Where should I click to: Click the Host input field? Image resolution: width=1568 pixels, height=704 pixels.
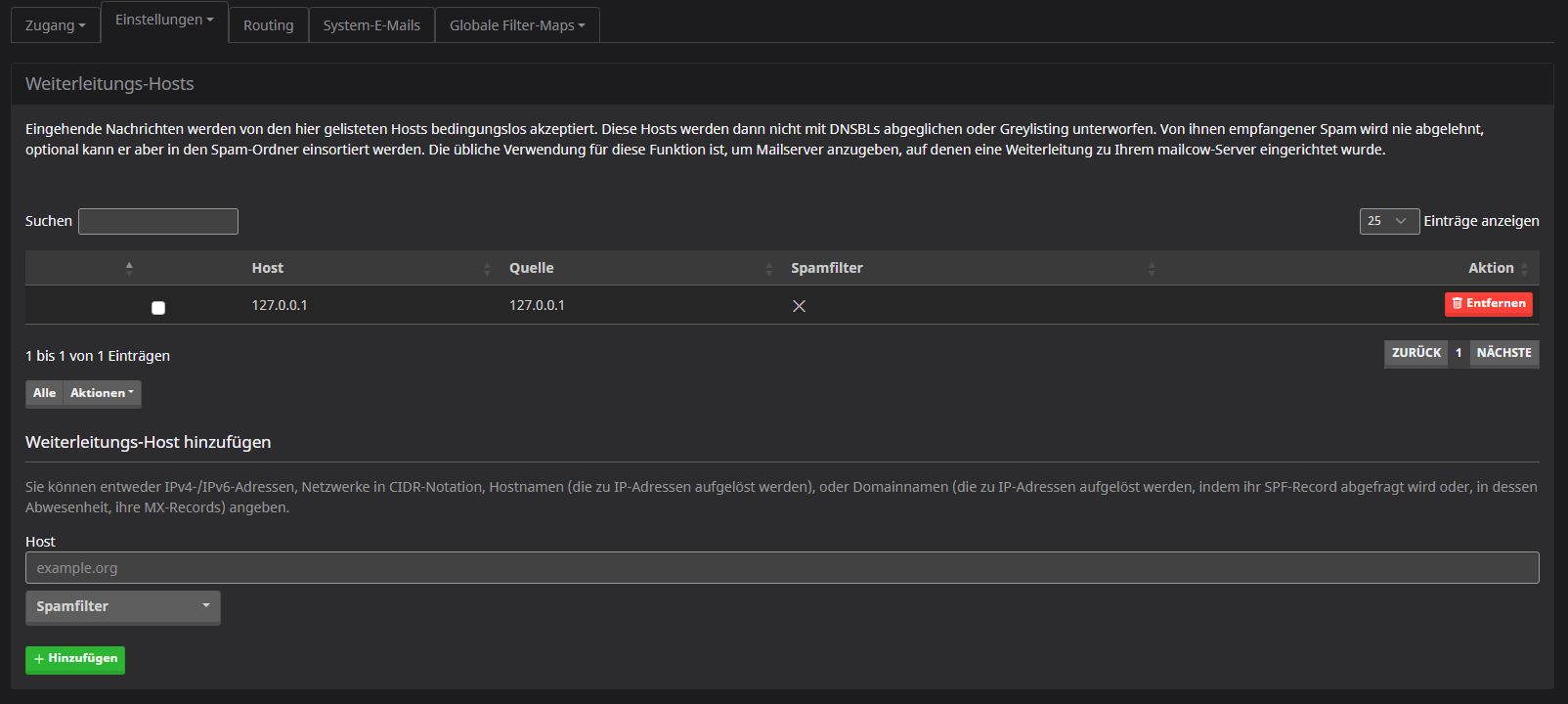pyautogui.click(x=782, y=568)
